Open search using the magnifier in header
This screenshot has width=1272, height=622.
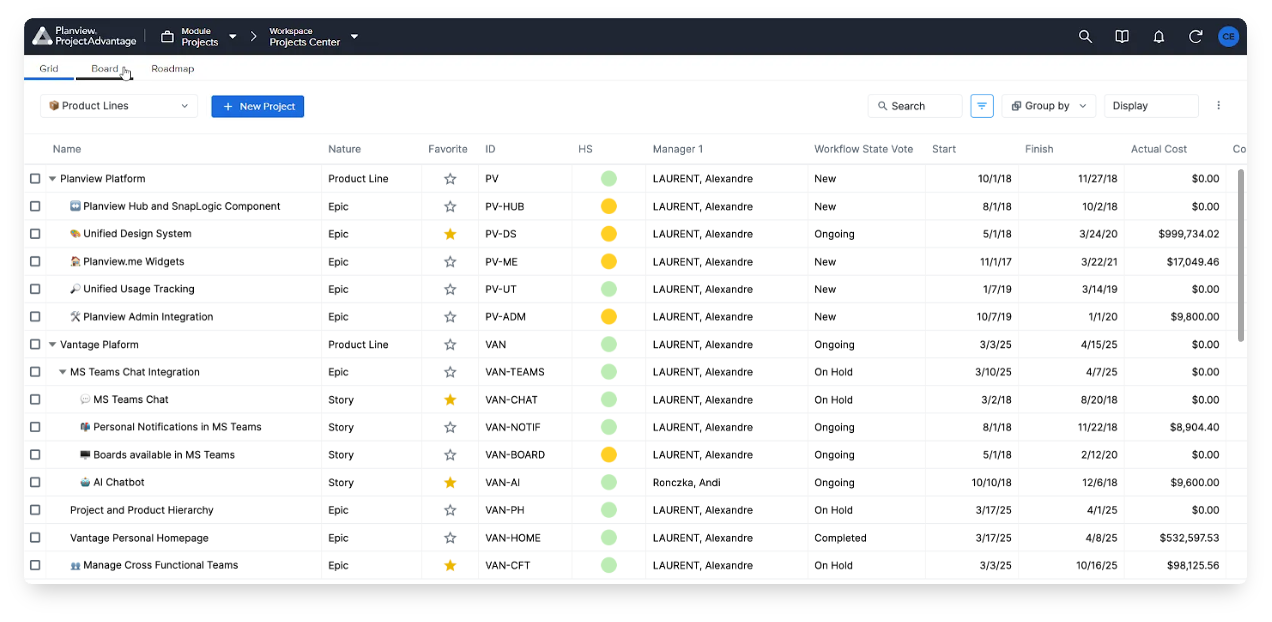point(1085,36)
